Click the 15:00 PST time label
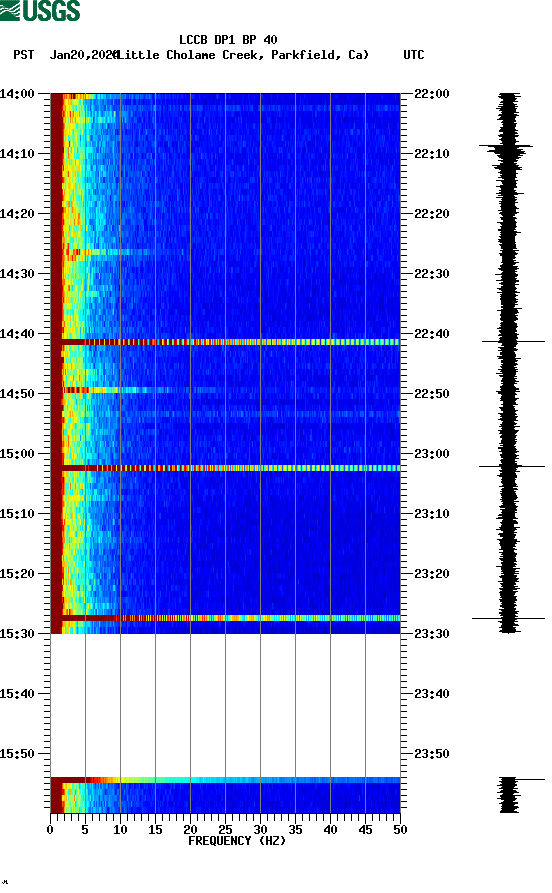The image size is (552, 893). (17, 454)
